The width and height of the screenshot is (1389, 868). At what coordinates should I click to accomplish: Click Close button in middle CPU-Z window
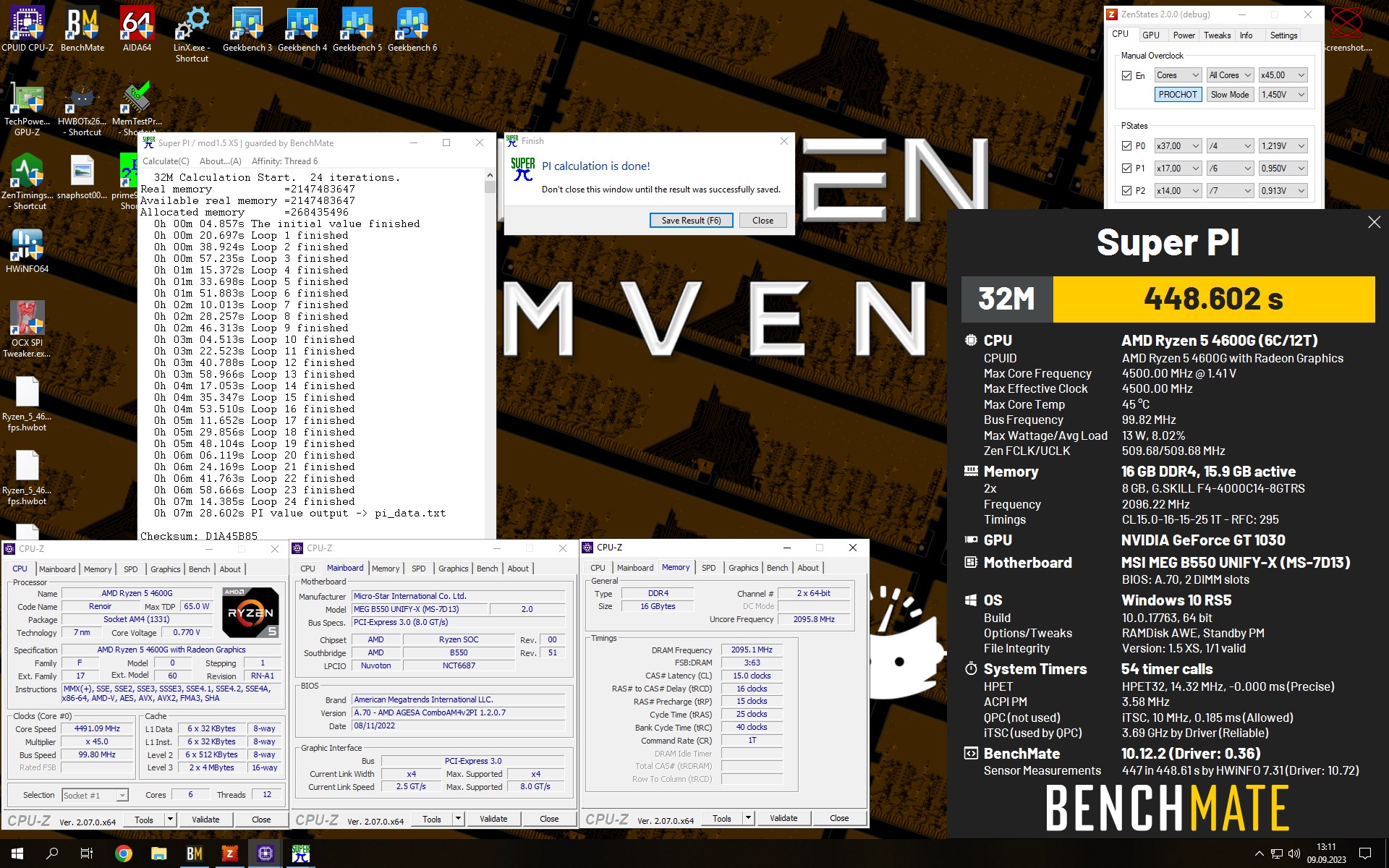[x=549, y=819]
